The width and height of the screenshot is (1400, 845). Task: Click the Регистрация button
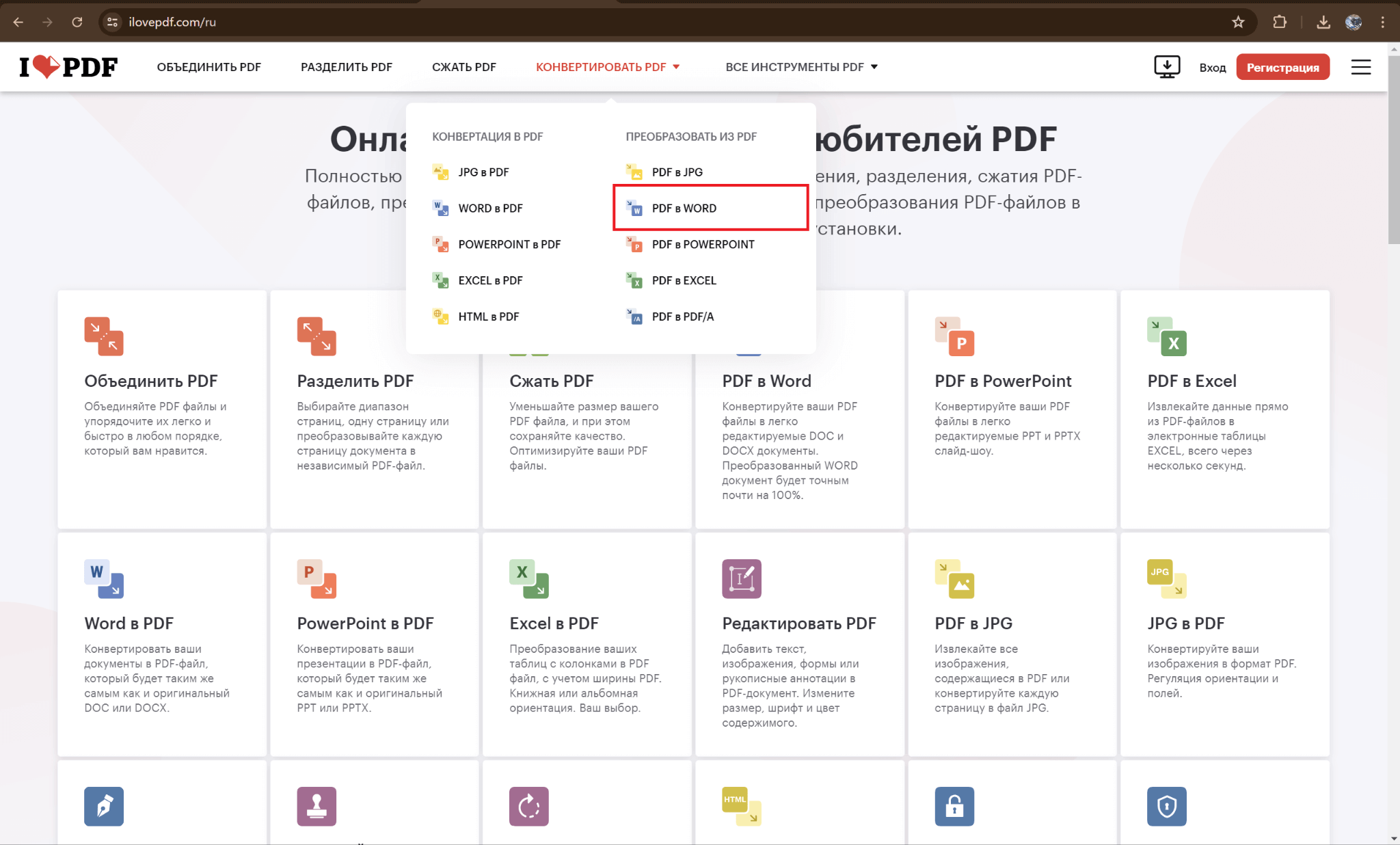pos(1282,66)
